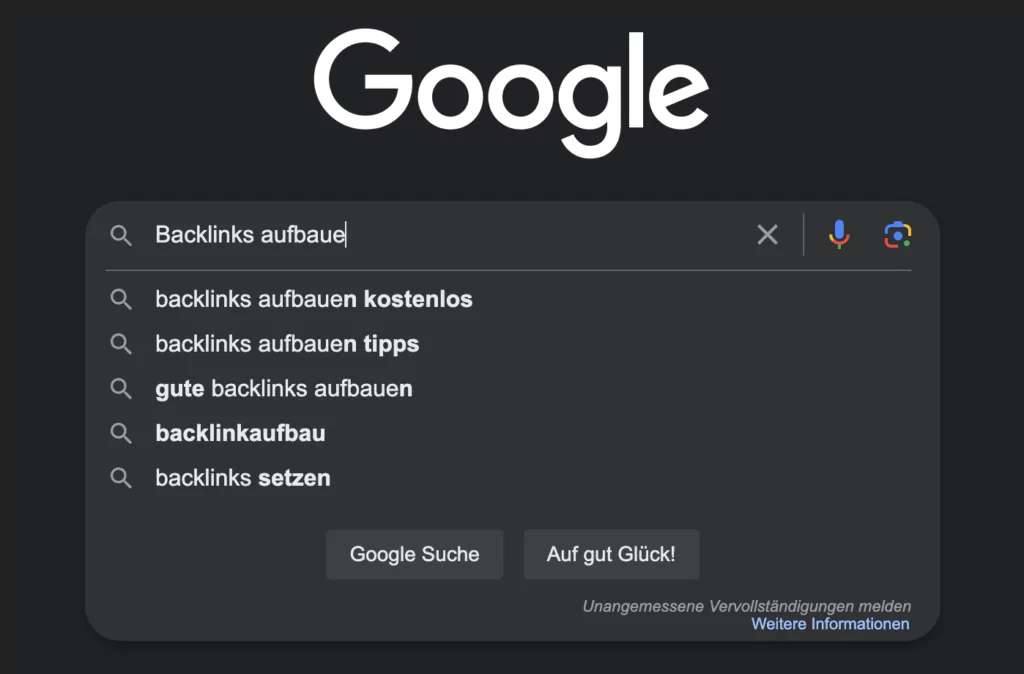The height and width of the screenshot is (674, 1024).
Task: Open the 'Weitere Informationen' link
Action: pos(830,623)
